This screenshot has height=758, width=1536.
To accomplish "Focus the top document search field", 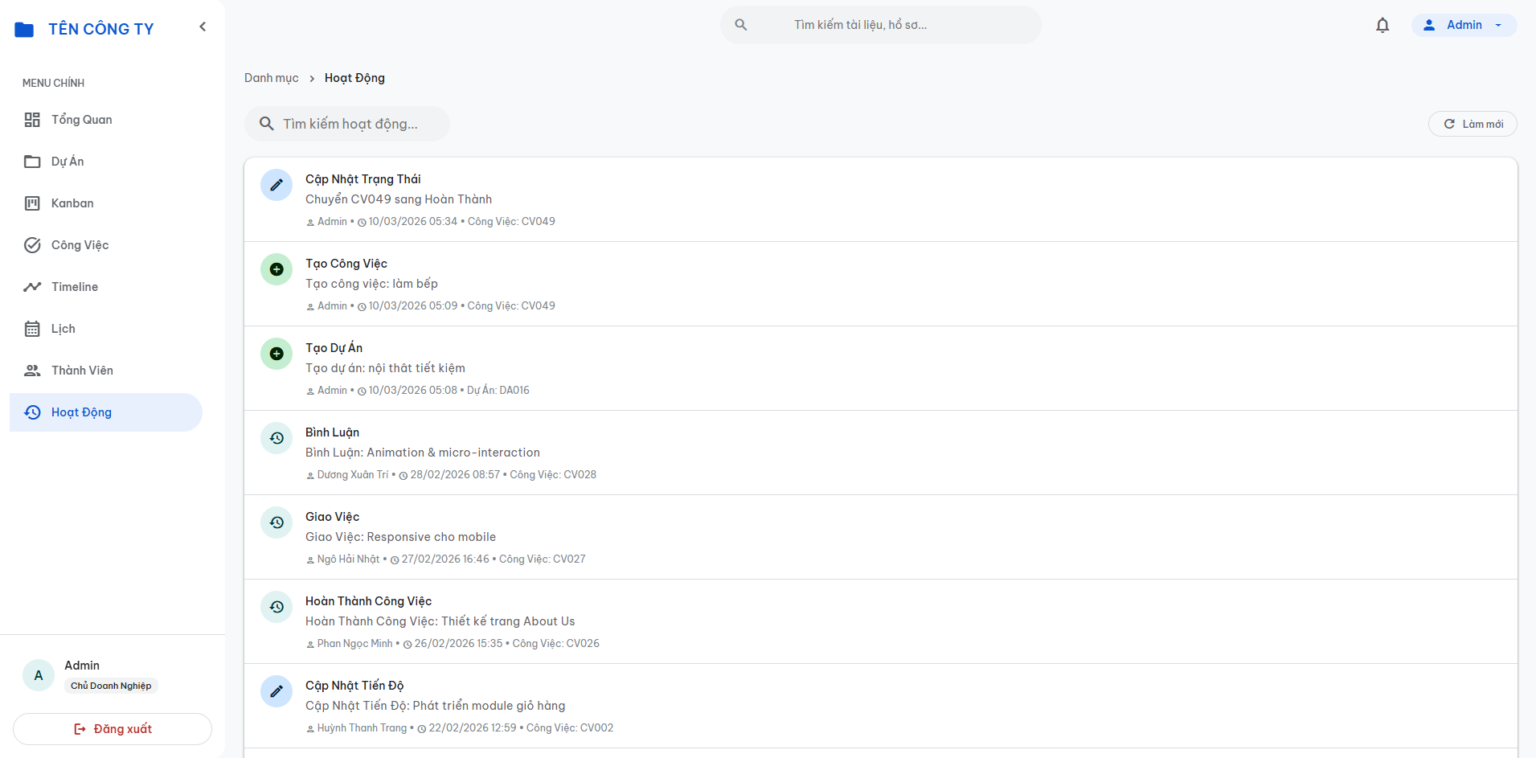I will pyautogui.click(x=881, y=25).
